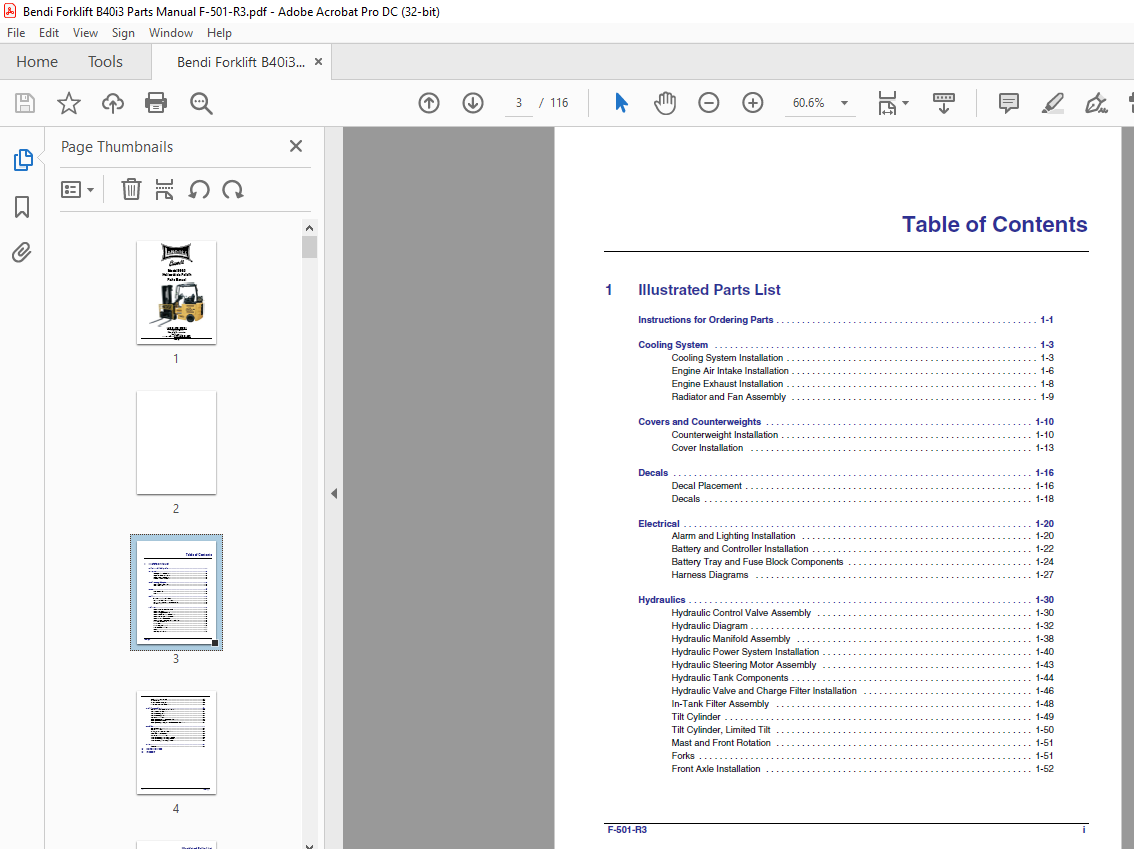Image resolution: width=1134 pixels, height=849 pixels.
Task: Select blank page 2 thumbnail
Action: coord(176,443)
